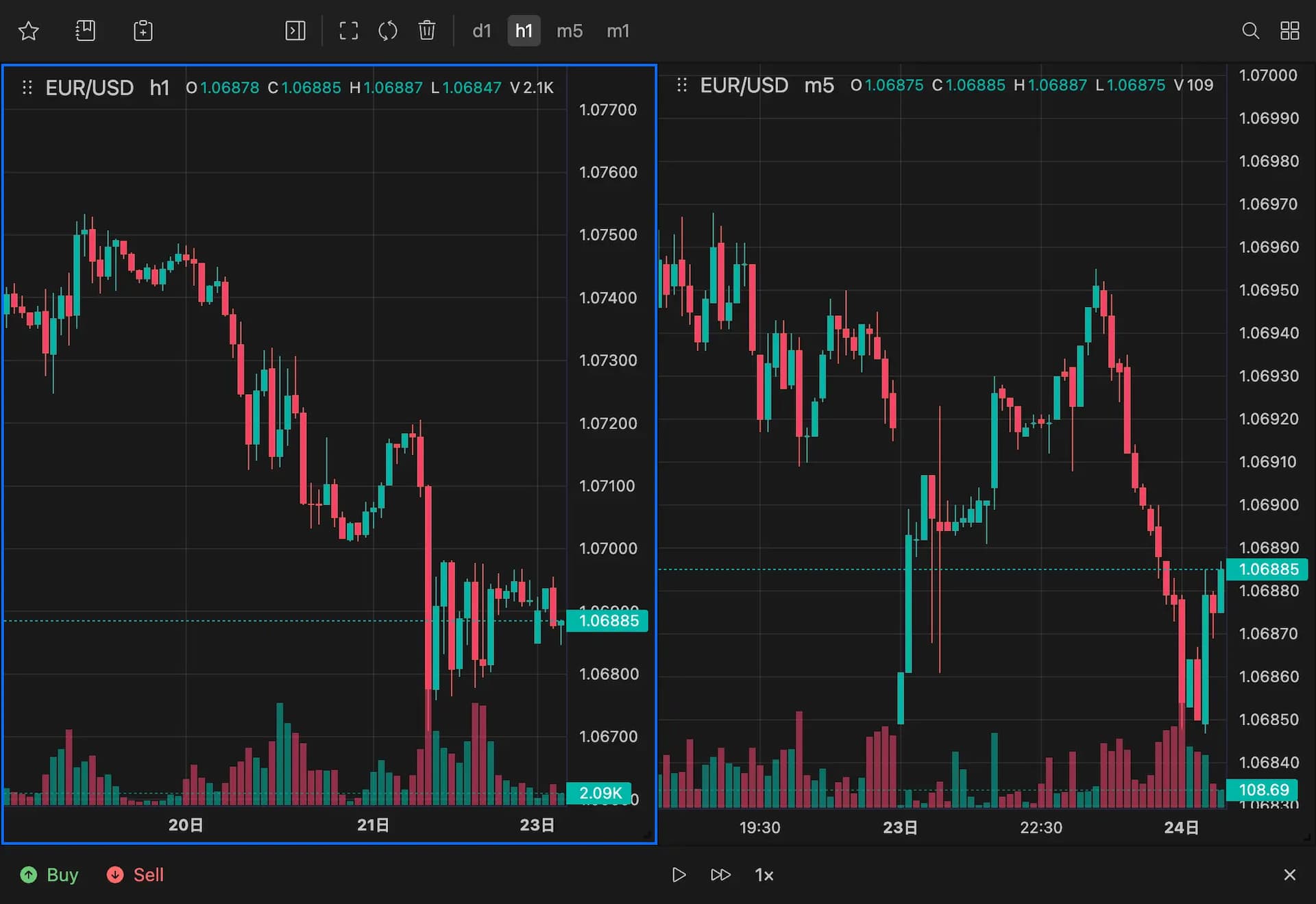Close the replay bar with X
The width and height of the screenshot is (1316, 904).
(x=1290, y=875)
